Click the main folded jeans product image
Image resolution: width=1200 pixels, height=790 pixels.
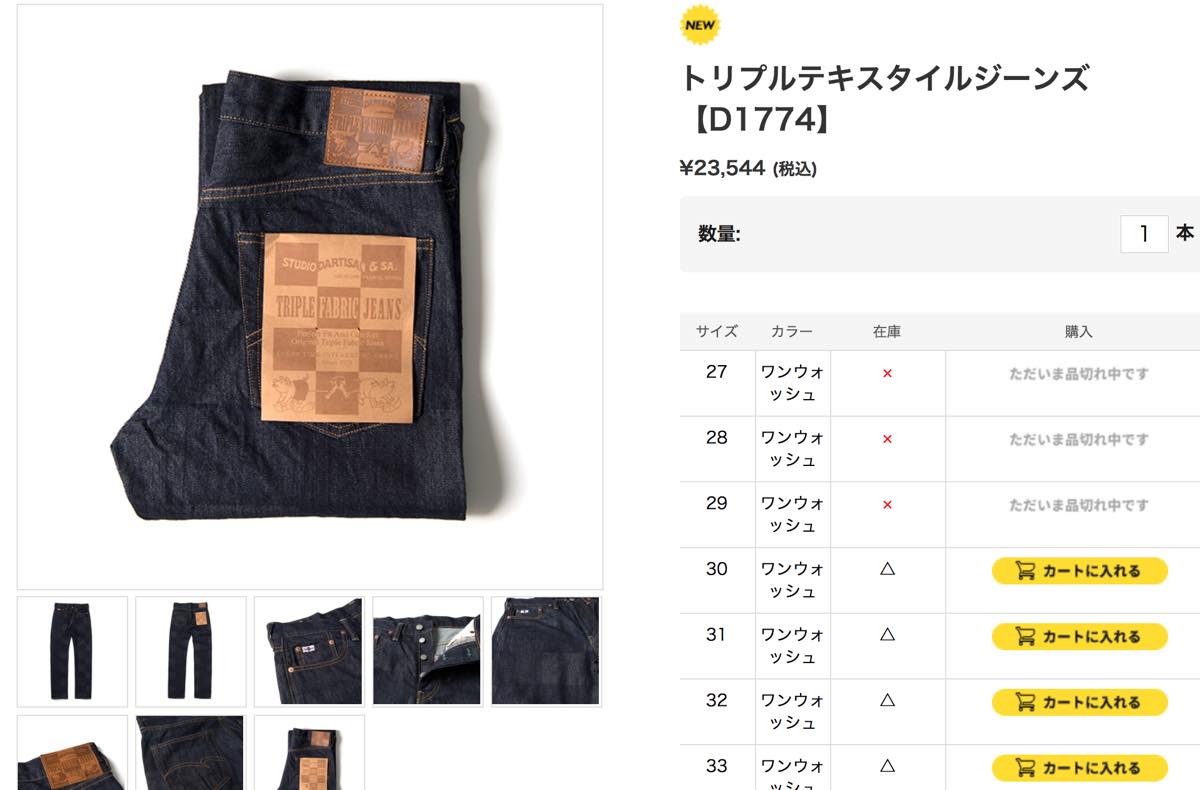pos(310,297)
